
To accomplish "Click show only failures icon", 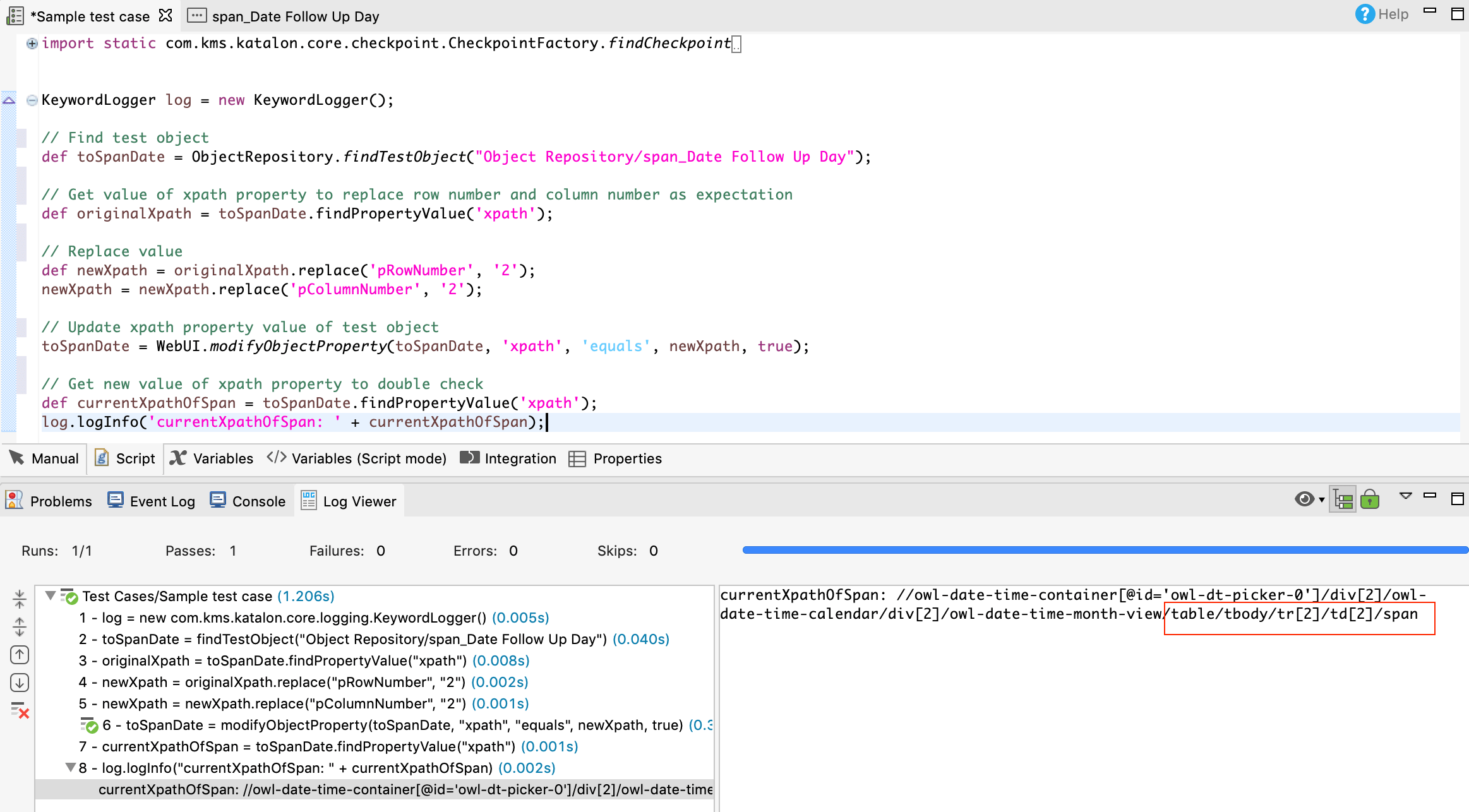I will tap(20, 711).
